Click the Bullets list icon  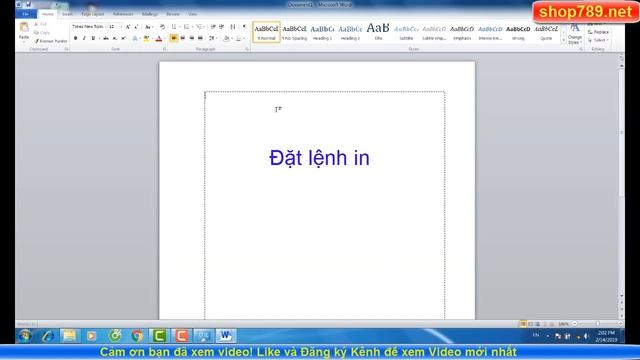[x=174, y=27]
